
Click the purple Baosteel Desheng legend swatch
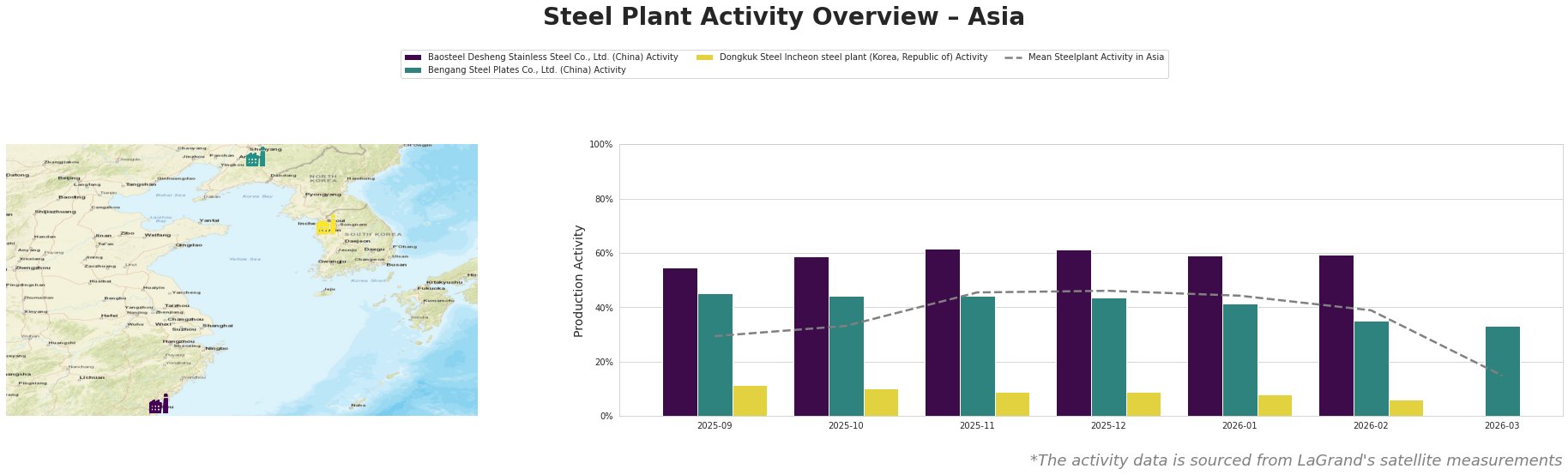coord(413,57)
